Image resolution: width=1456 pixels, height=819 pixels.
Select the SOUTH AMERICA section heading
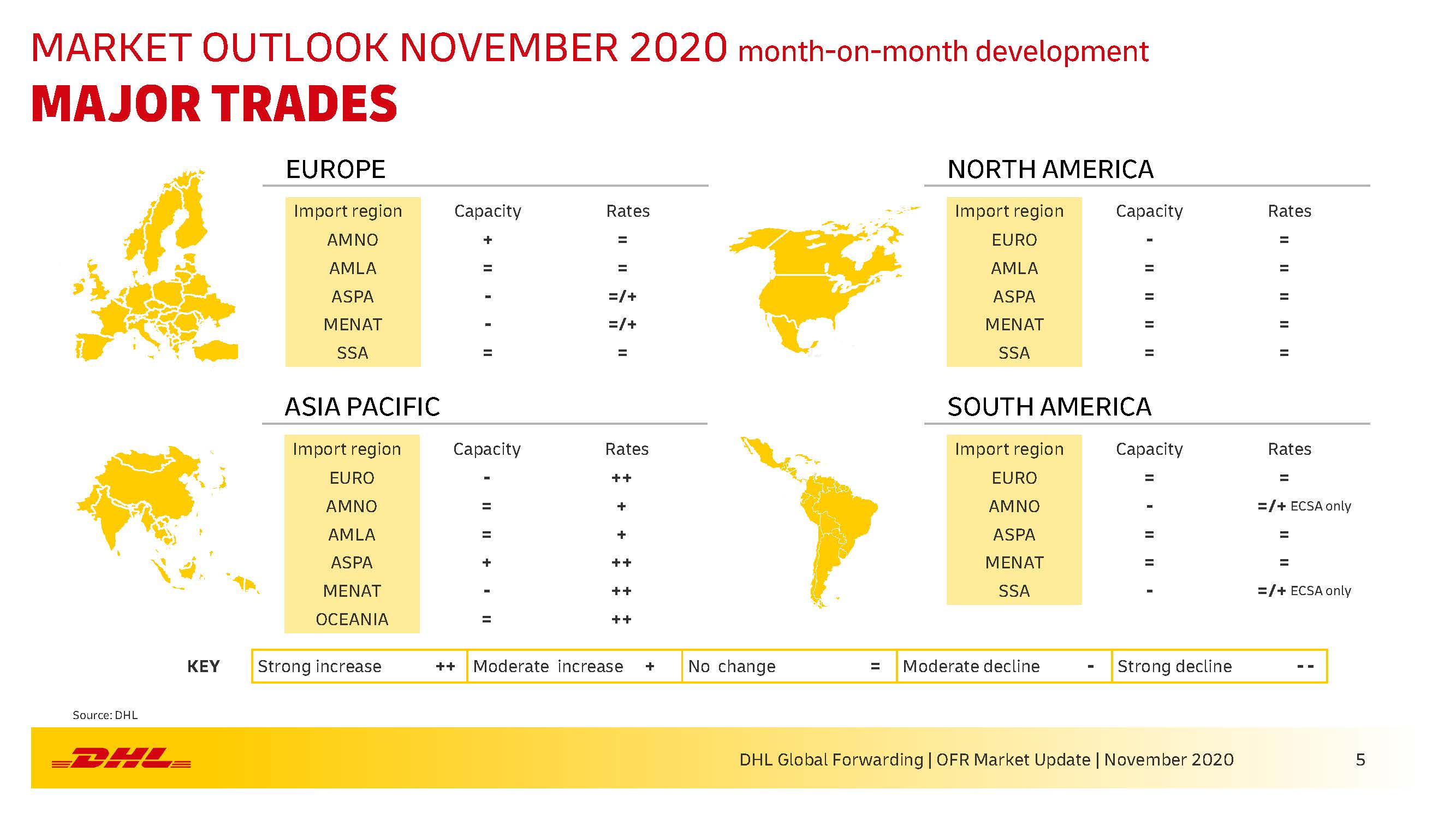(1049, 407)
